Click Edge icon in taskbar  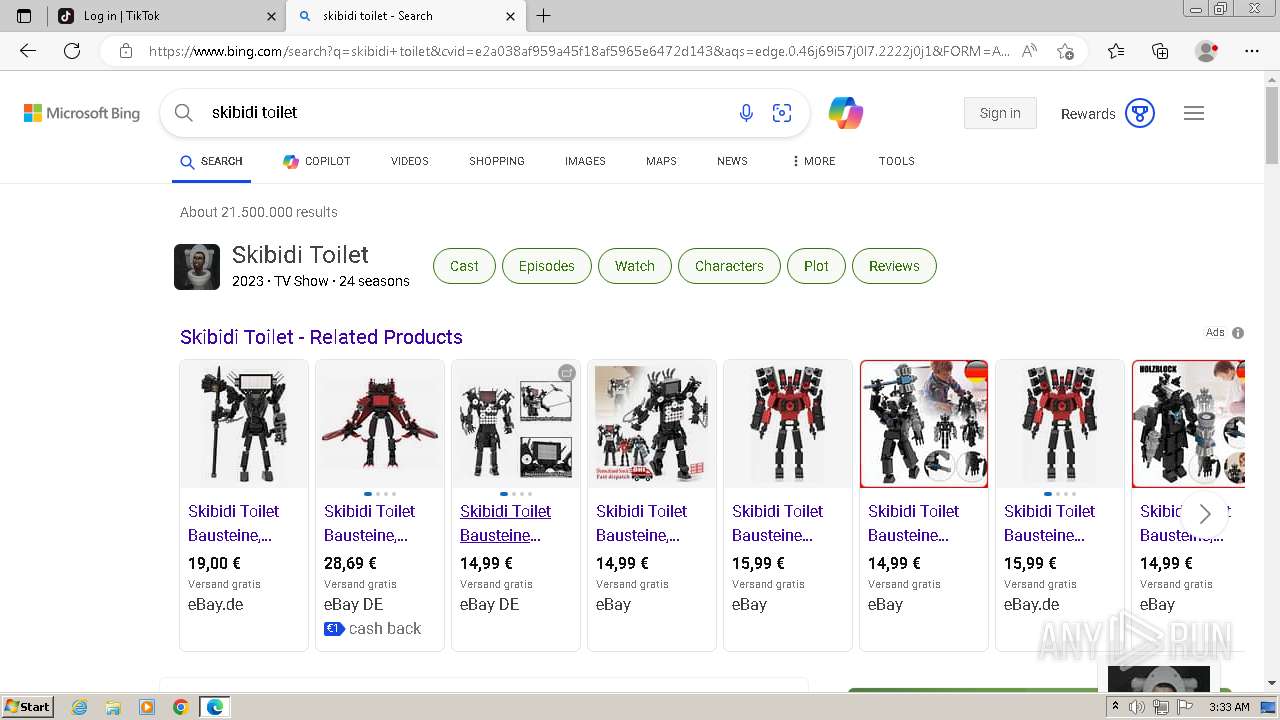tap(214, 707)
